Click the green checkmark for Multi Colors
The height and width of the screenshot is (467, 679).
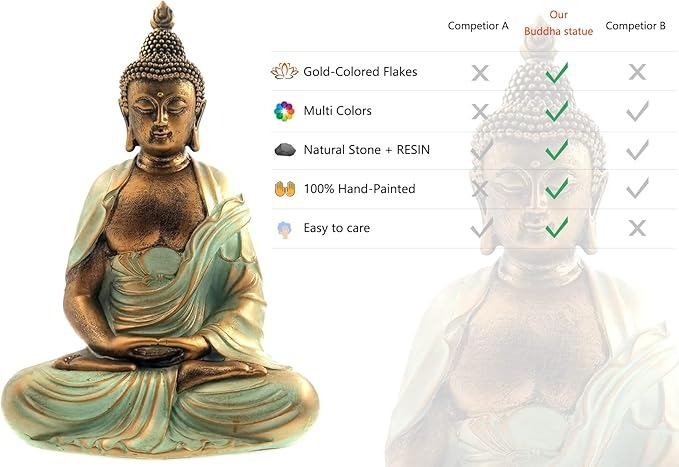(557, 111)
